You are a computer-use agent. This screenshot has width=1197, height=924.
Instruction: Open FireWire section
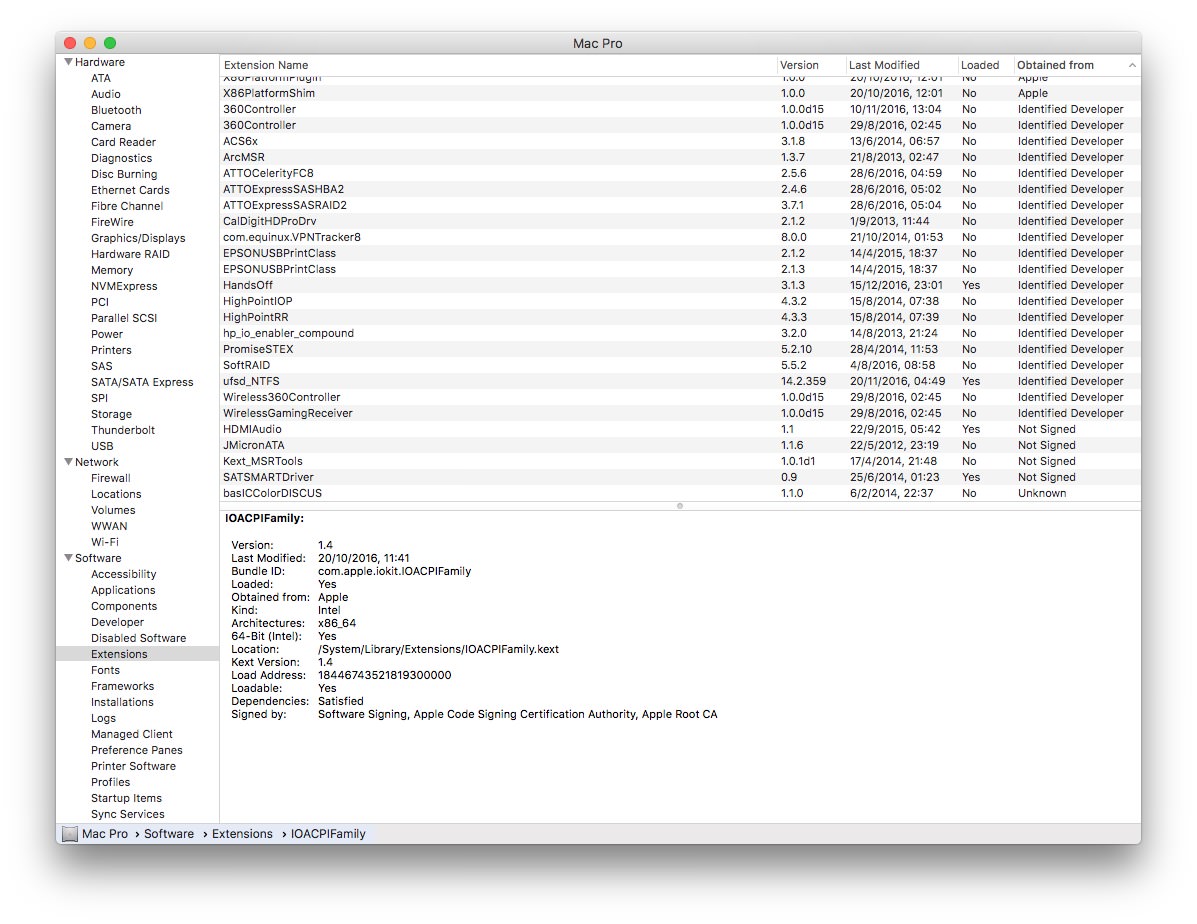point(112,222)
